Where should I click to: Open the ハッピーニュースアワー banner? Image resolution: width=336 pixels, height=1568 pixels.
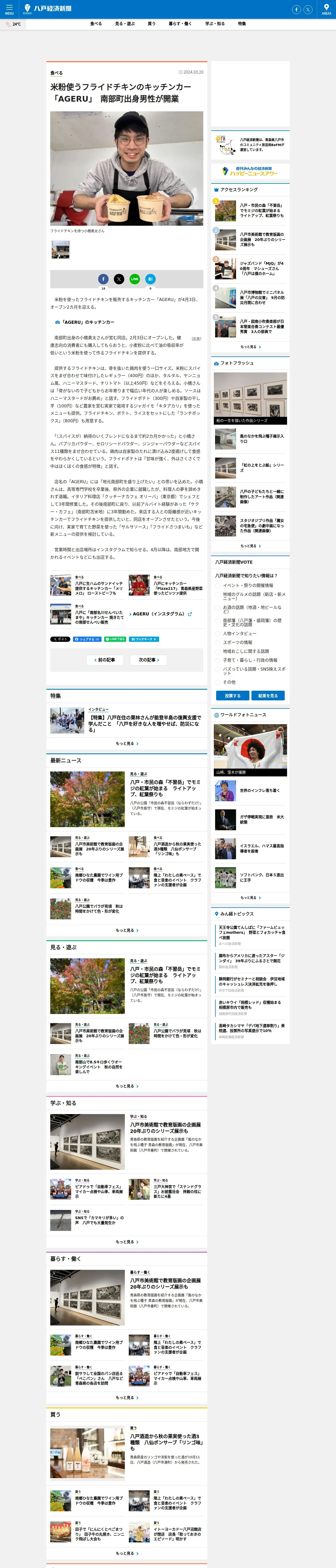251,172
